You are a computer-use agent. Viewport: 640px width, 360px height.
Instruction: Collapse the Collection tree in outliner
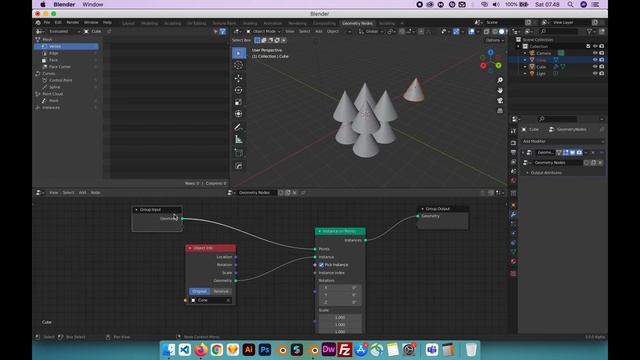click(x=519, y=47)
